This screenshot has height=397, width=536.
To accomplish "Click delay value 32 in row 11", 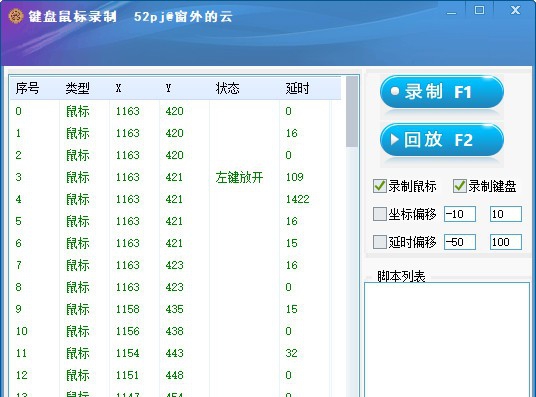I will 292,353.
